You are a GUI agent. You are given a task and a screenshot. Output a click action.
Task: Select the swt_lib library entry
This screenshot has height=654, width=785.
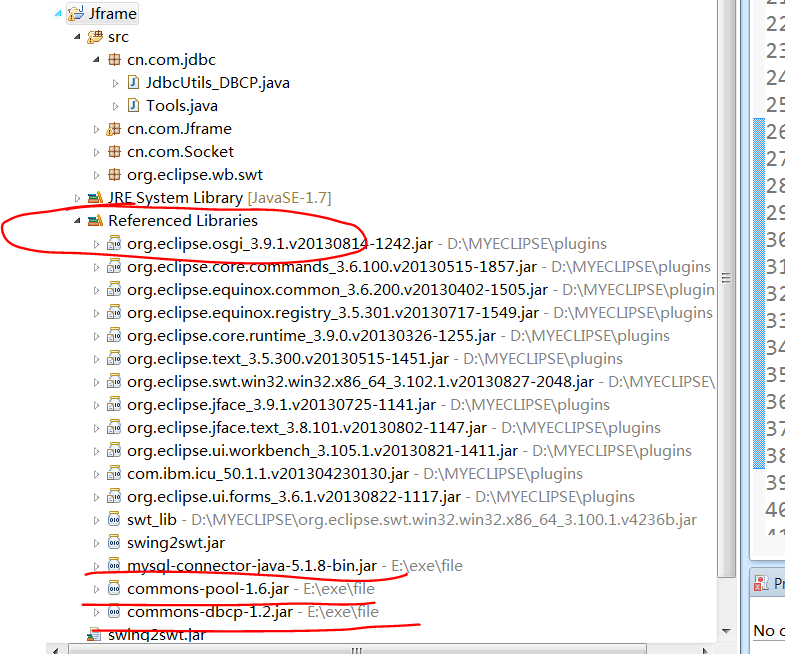[152, 520]
